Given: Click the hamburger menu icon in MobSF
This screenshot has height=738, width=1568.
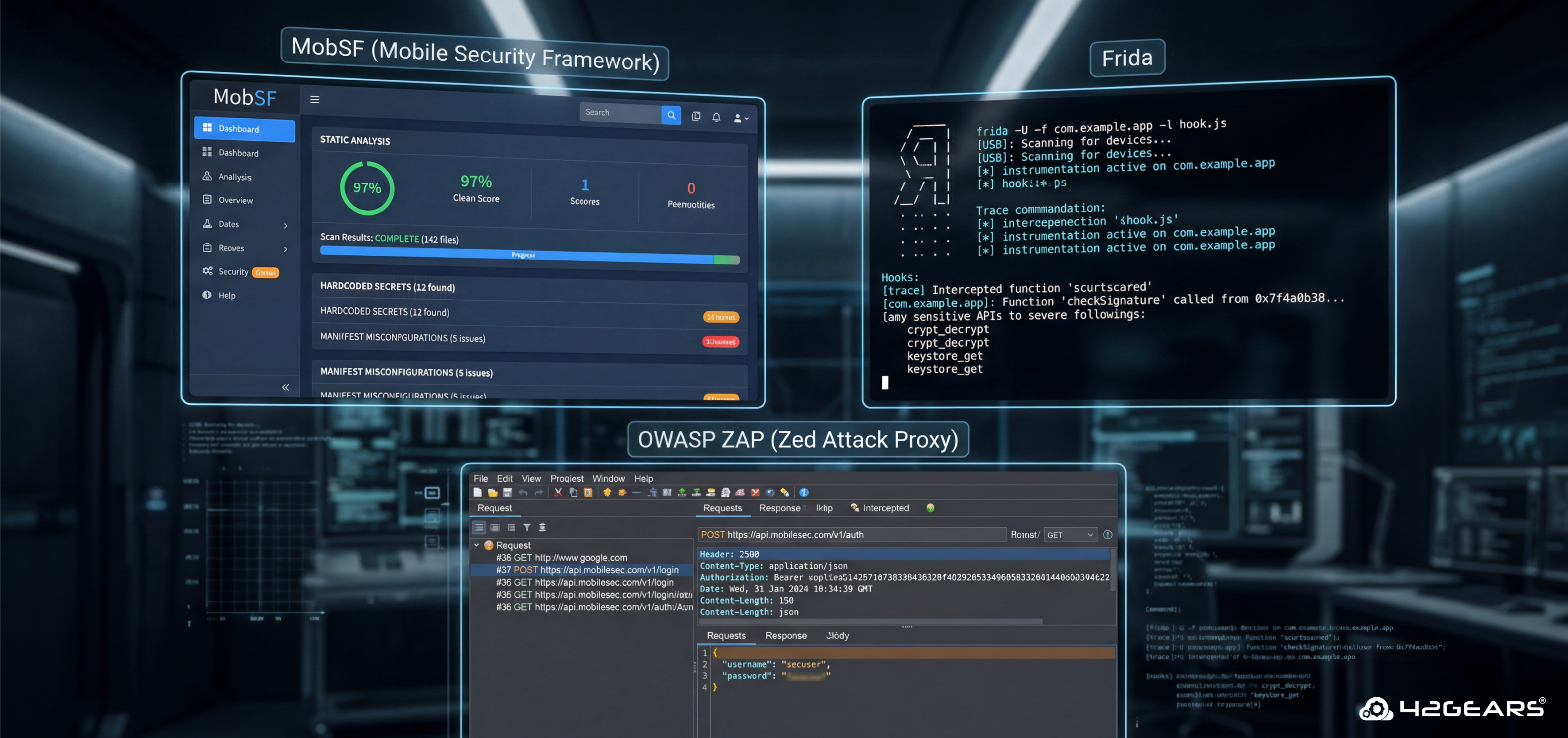Looking at the screenshot, I should (x=315, y=99).
